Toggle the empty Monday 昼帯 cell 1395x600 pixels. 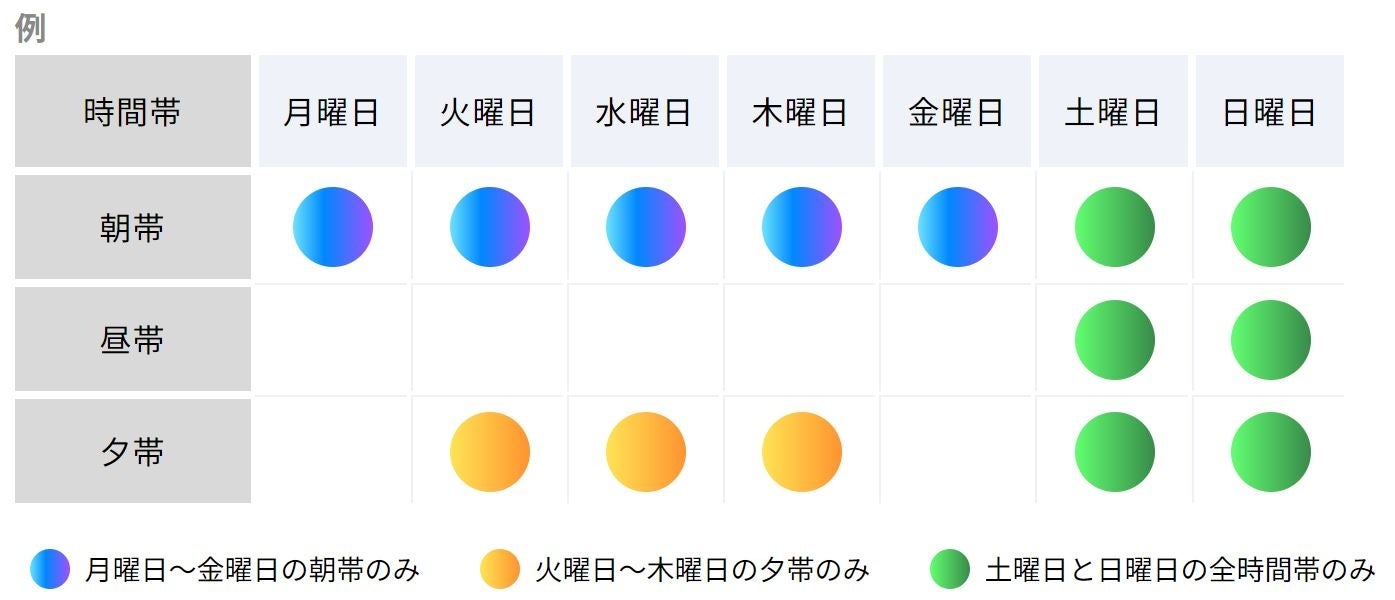click(333, 340)
